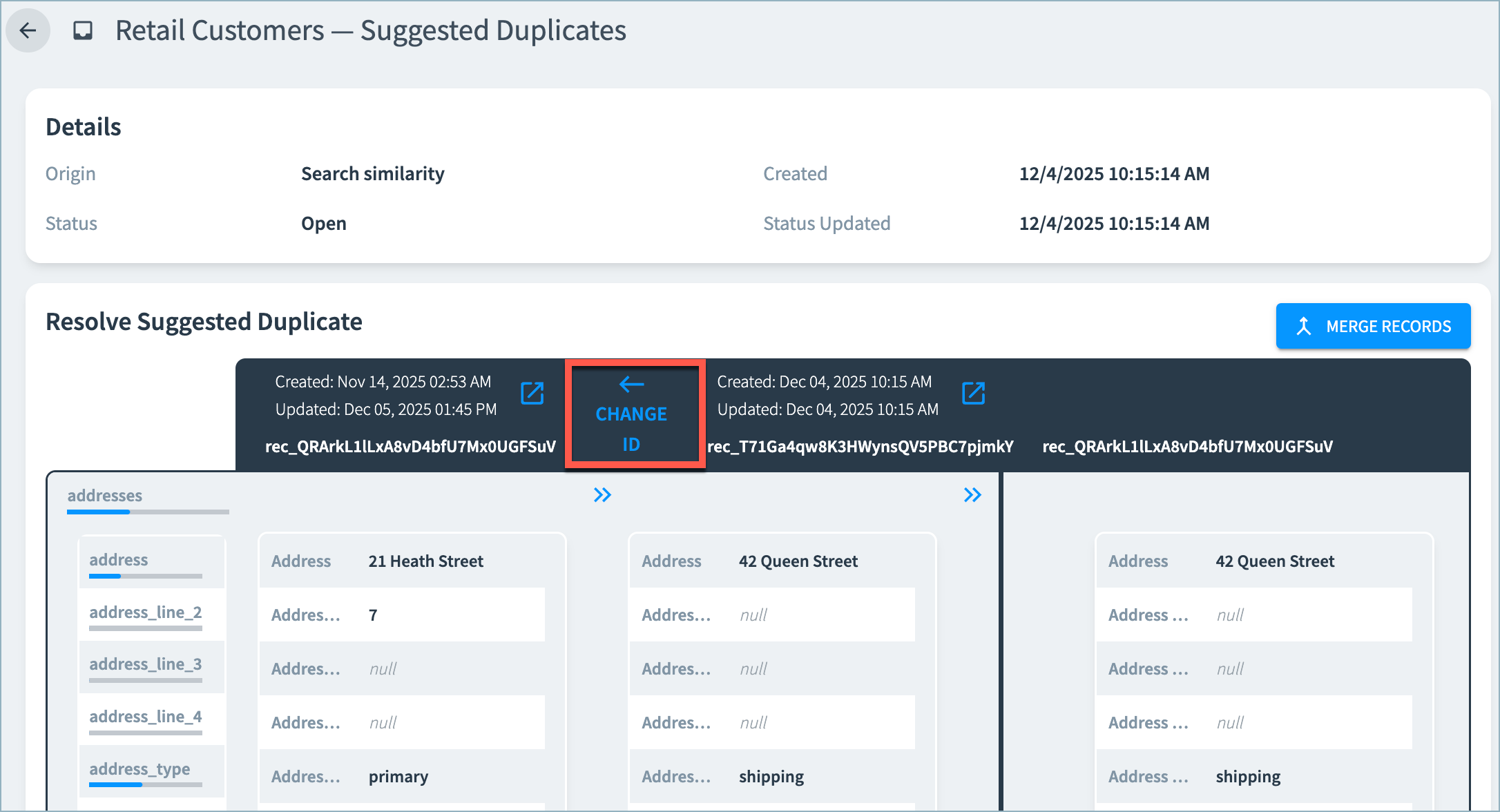This screenshot has width=1500, height=812.
Task: Click the left arrow above Change ID
Action: click(631, 384)
